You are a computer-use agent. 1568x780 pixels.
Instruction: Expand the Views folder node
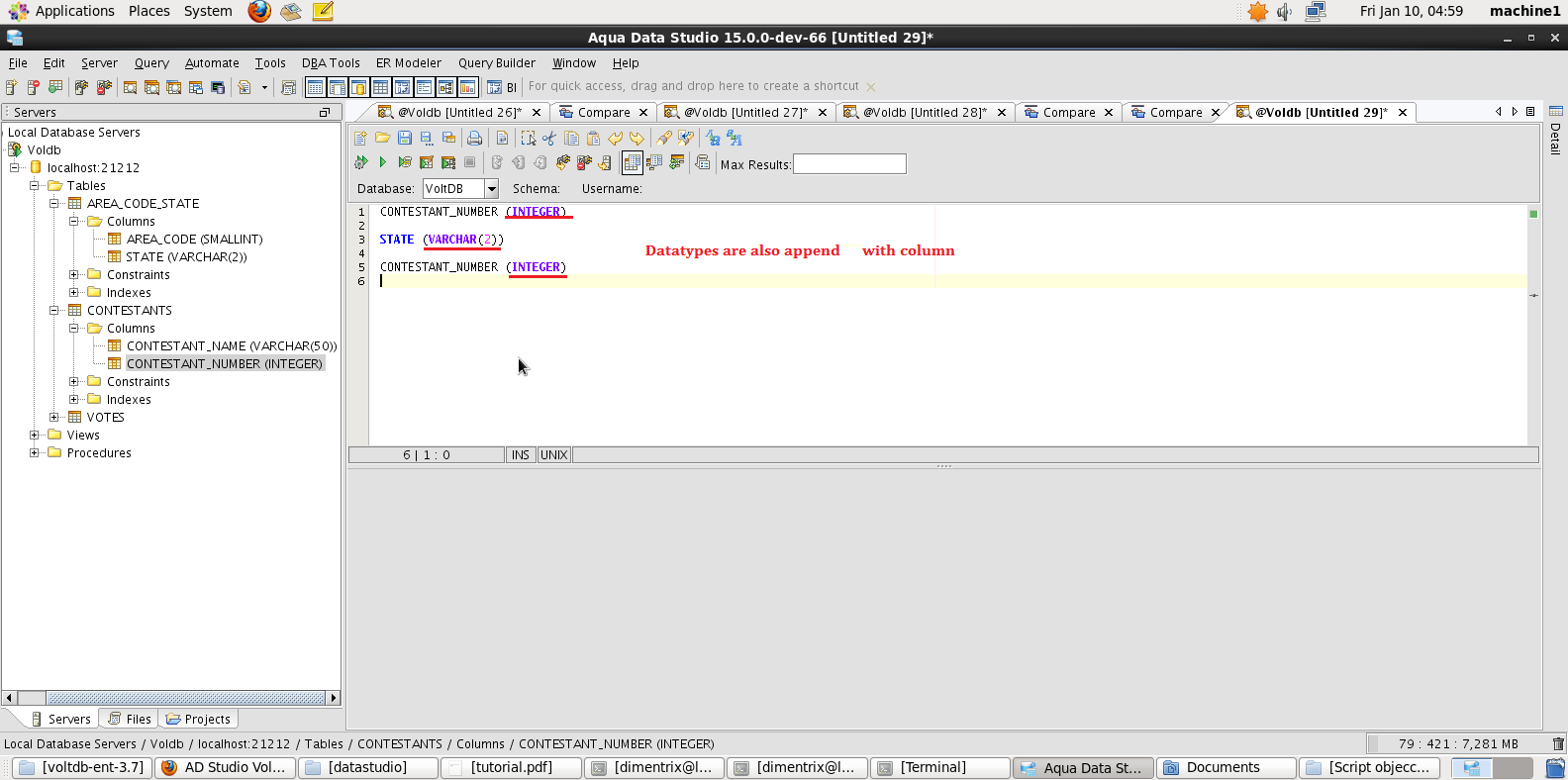35,436
